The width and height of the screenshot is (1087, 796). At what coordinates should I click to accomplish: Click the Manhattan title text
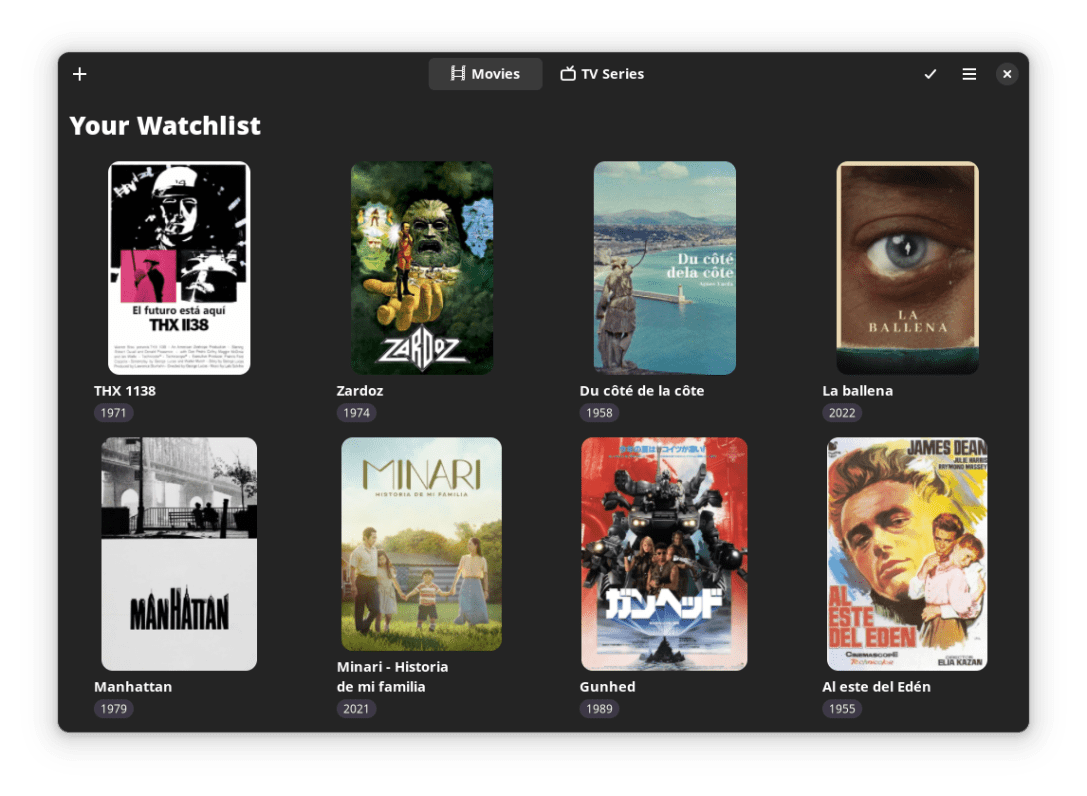click(133, 687)
